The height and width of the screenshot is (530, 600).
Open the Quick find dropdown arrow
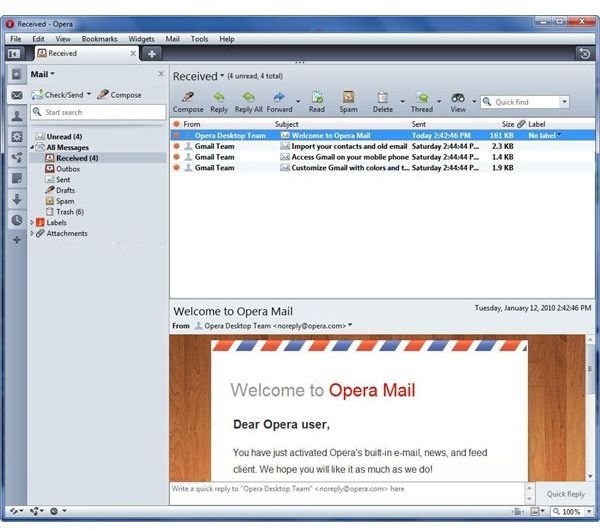click(x=564, y=102)
